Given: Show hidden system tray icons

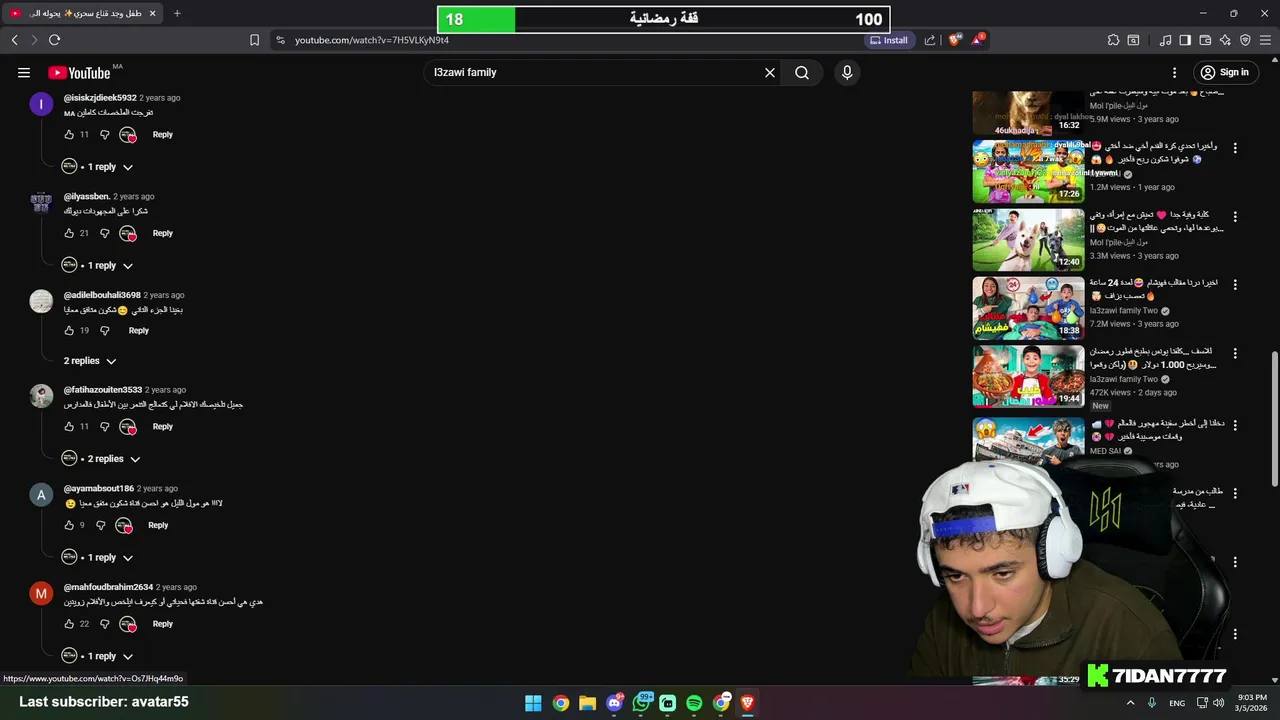Looking at the screenshot, I should coord(1131,703).
